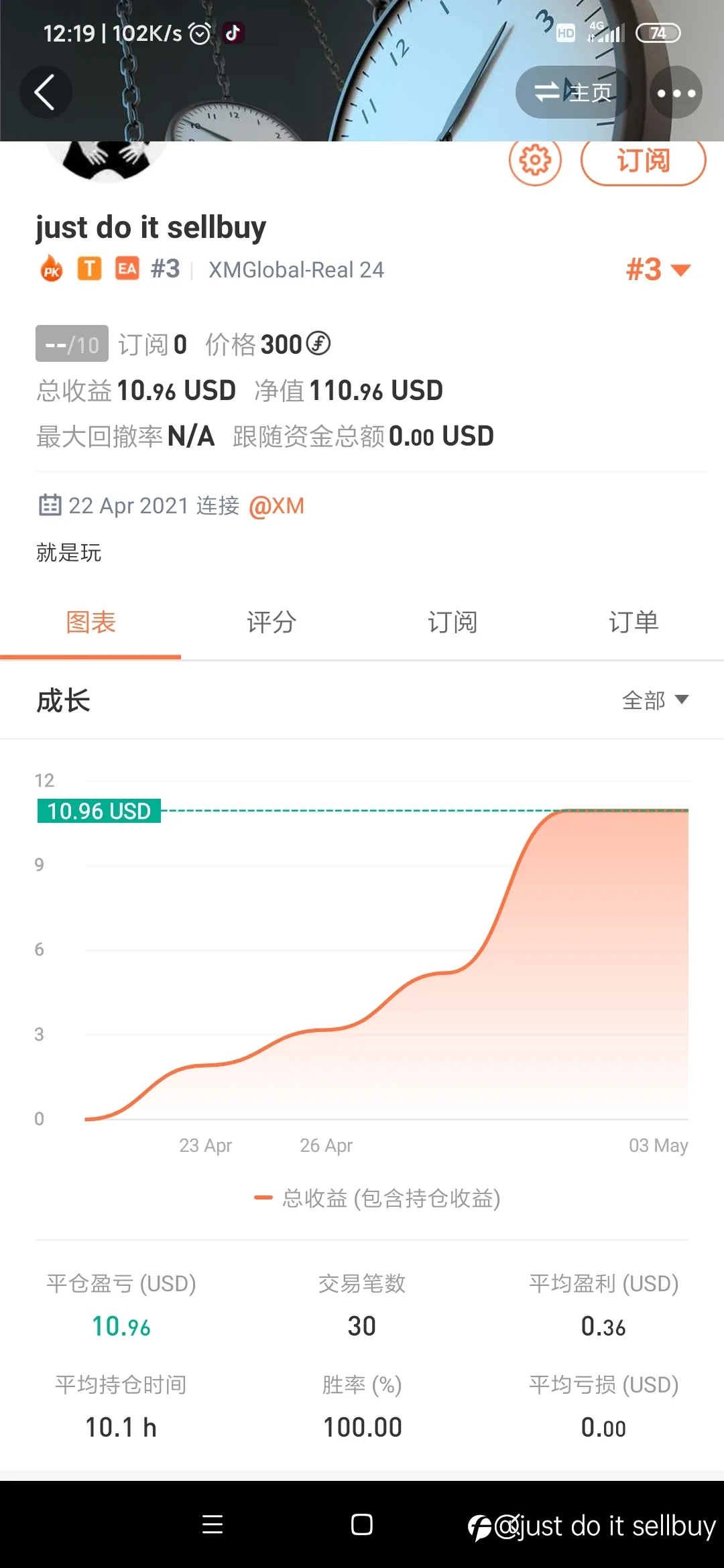Tap the 主页 switch button

[x=574, y=92]
